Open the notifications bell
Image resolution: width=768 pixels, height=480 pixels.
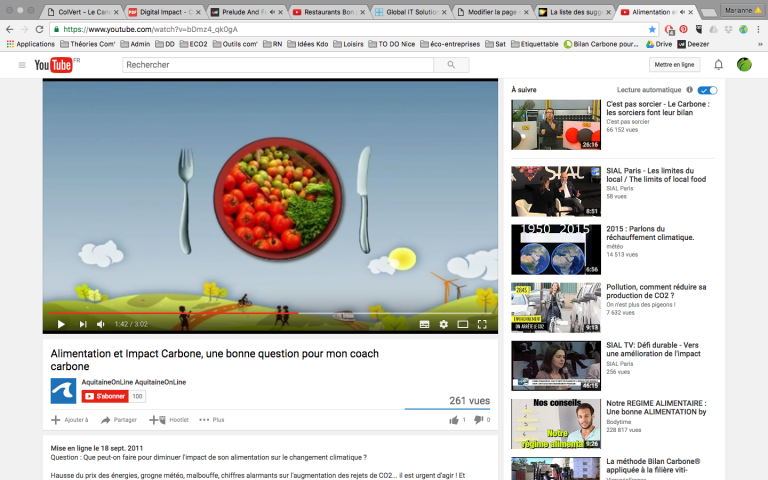(719, 65)
